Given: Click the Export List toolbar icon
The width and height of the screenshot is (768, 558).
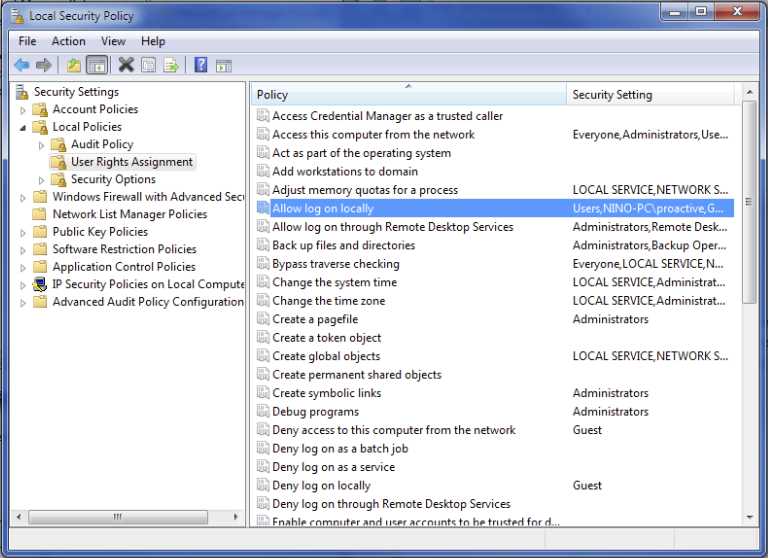Looking at the screenshot, I should coord(171,65).
